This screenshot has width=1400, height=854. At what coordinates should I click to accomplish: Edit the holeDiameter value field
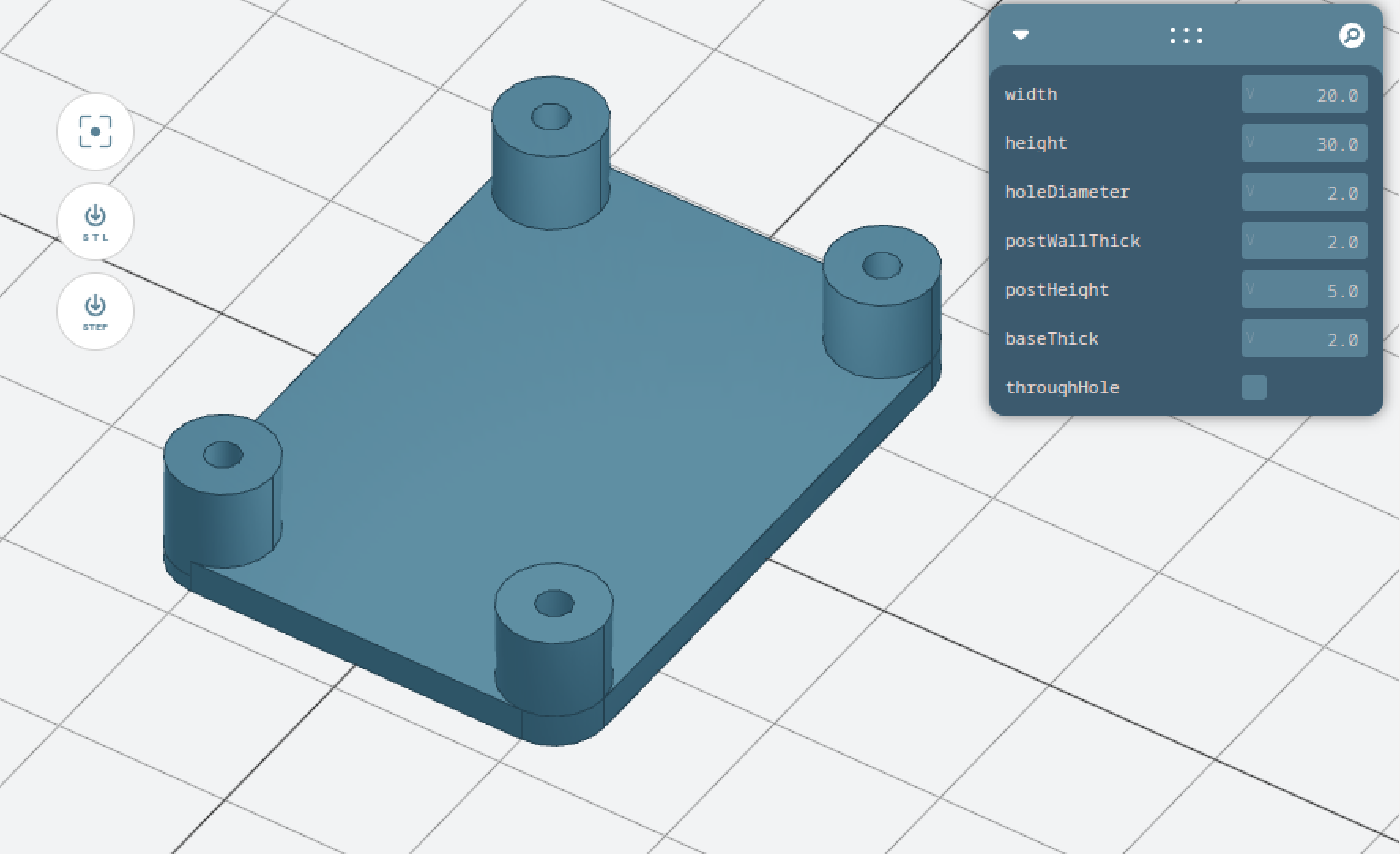pyautogui.click(x=1304, y=192)
